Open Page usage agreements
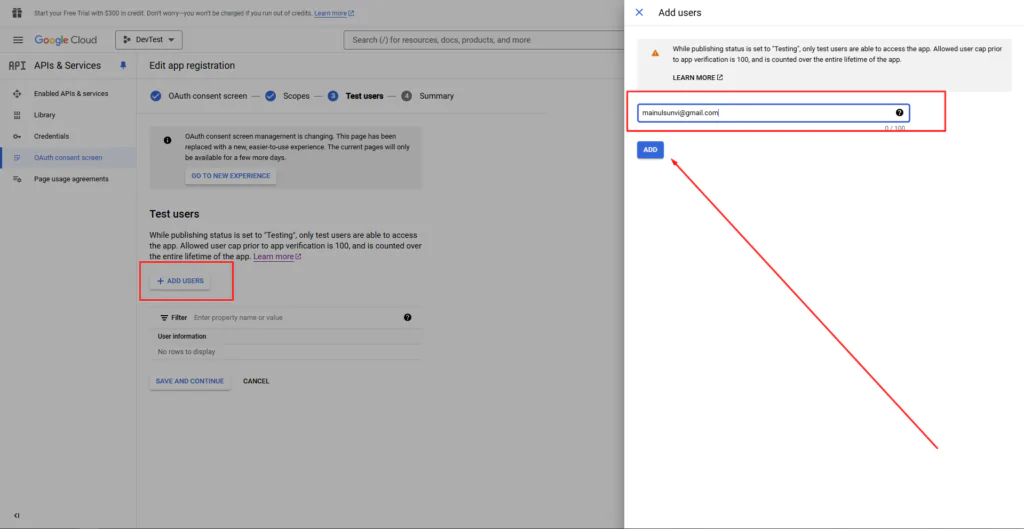The image size is (1024, 529). click(71, 179)
